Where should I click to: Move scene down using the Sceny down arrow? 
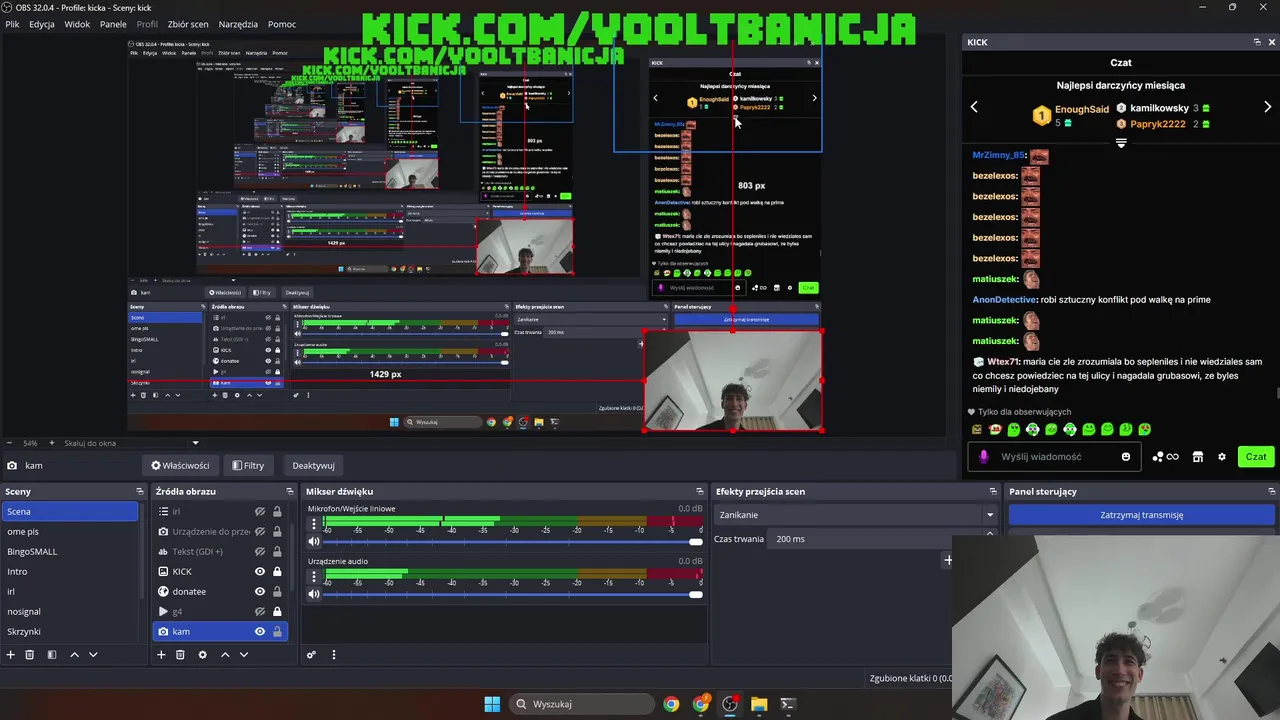(93, 655)
